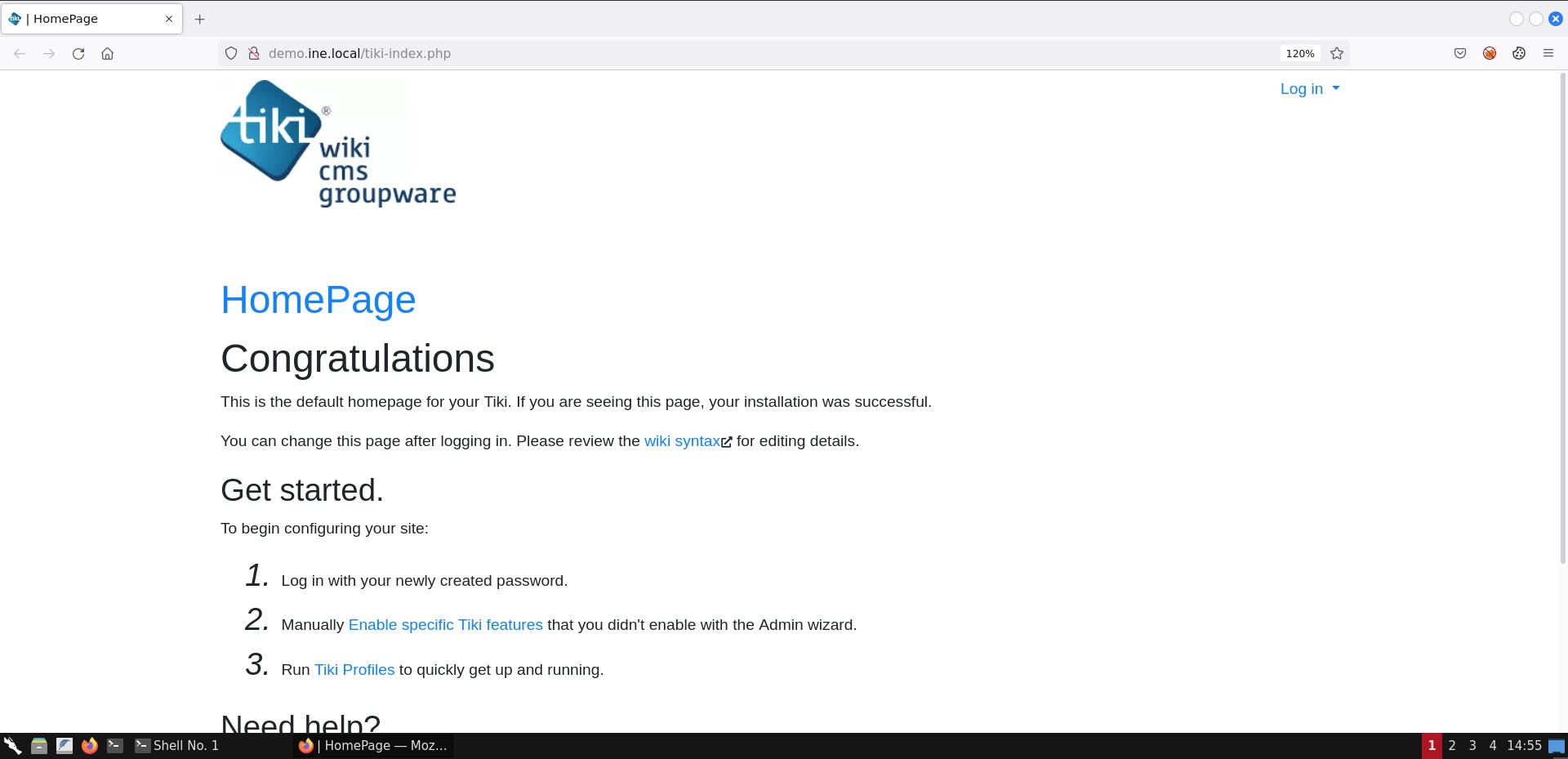Open the wiki syntax link

[x=683, y=441]
